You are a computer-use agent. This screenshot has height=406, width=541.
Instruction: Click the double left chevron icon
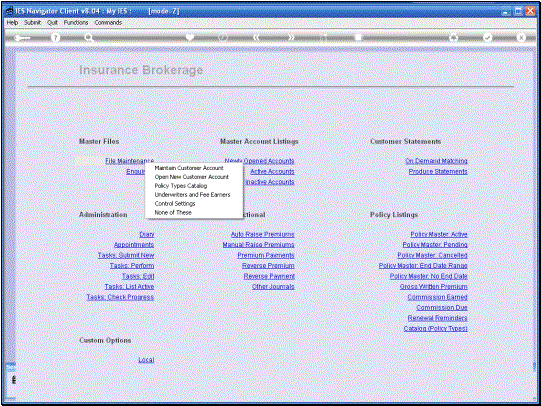(256, 37)
